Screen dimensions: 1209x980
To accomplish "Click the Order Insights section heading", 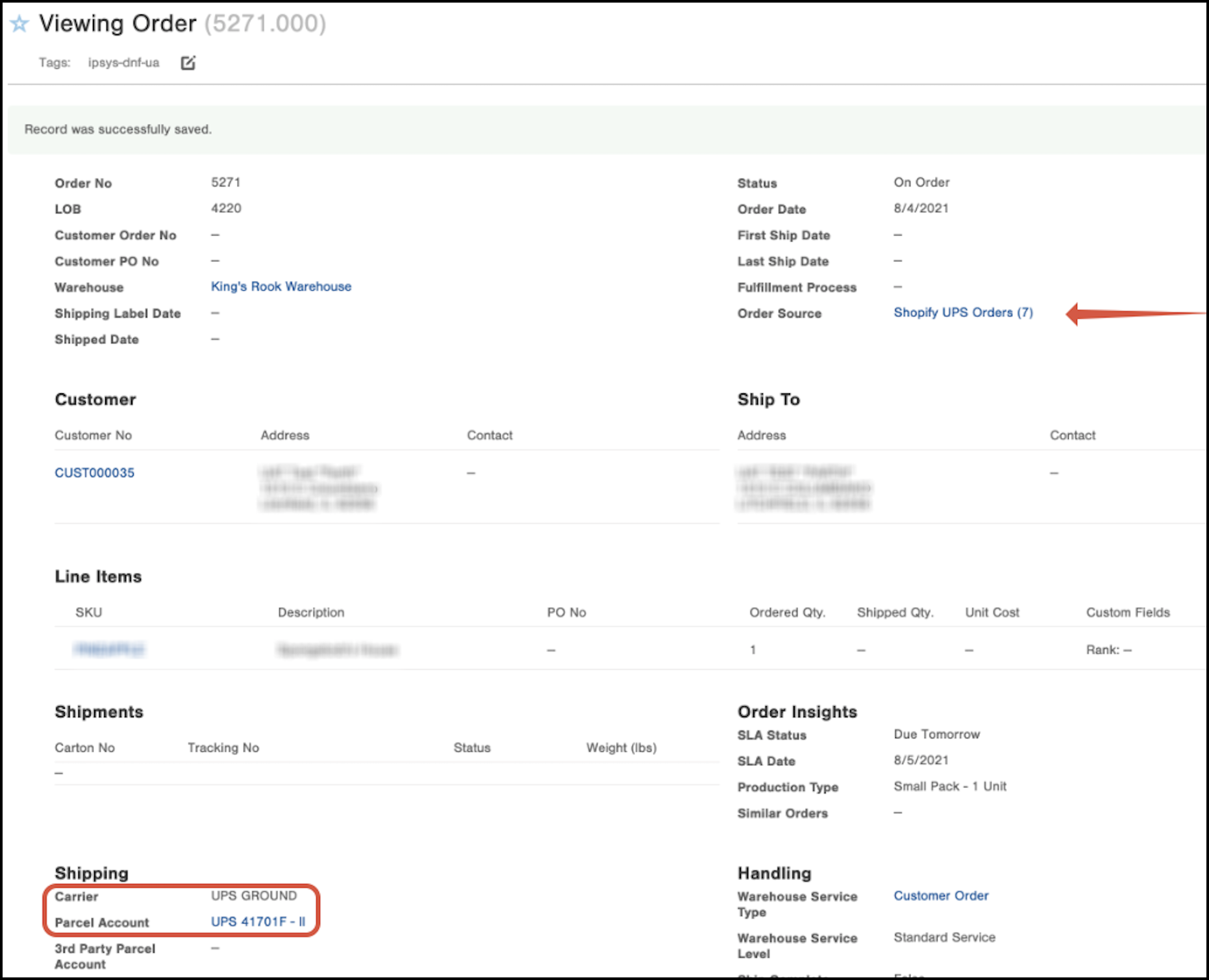I will click(797, 712).
